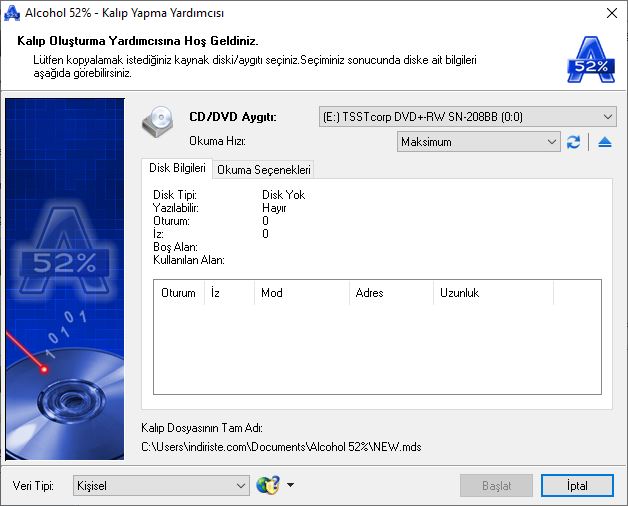Click the Başlat button

[x=496, y=486]
